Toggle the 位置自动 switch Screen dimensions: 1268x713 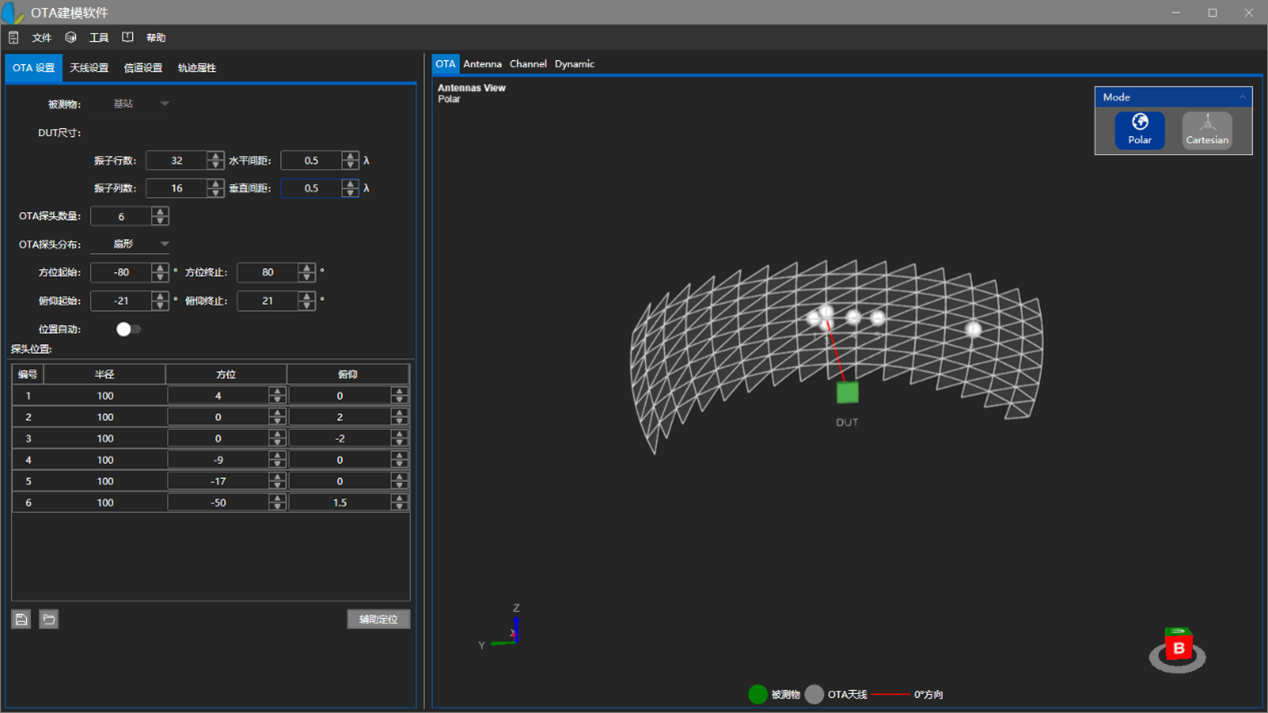click(x=128, y=329)
